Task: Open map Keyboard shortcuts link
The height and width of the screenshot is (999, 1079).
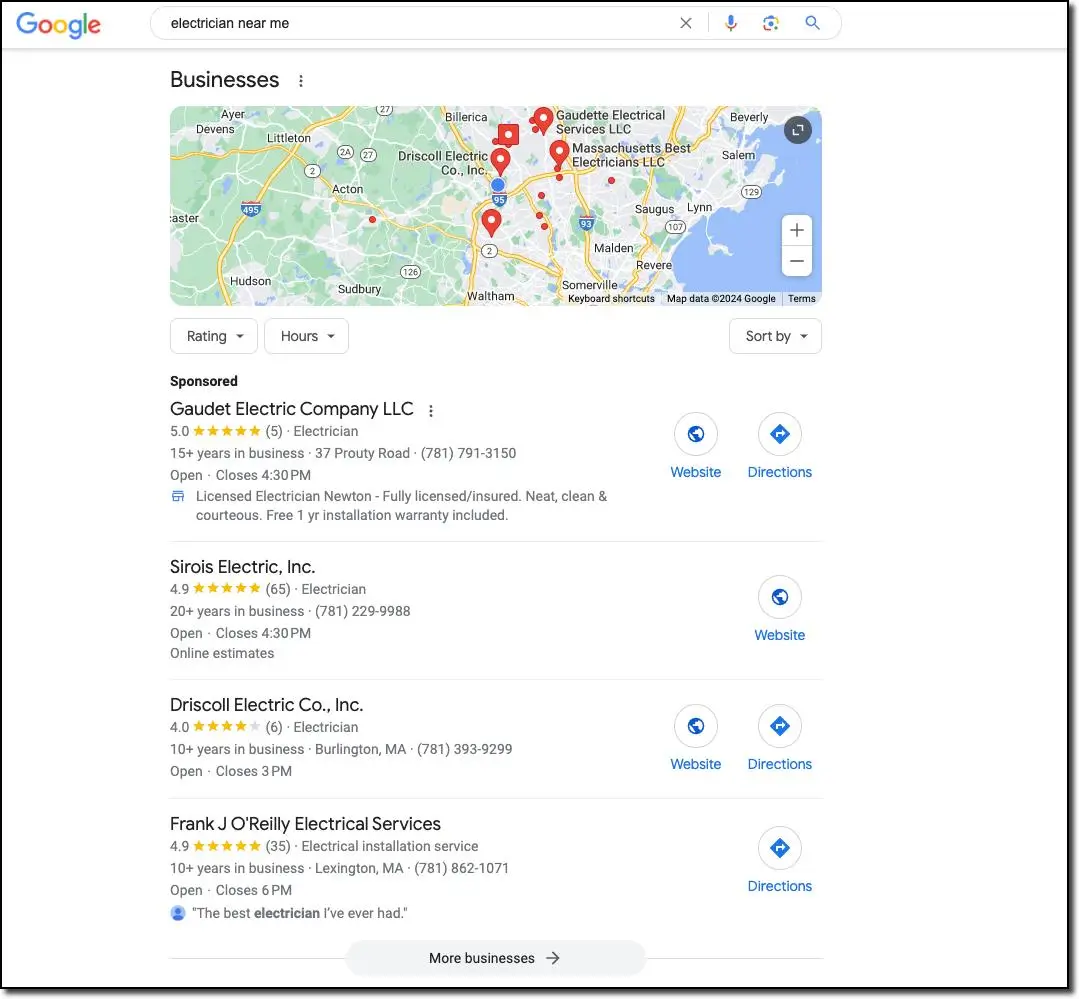Action: (611, 299)
